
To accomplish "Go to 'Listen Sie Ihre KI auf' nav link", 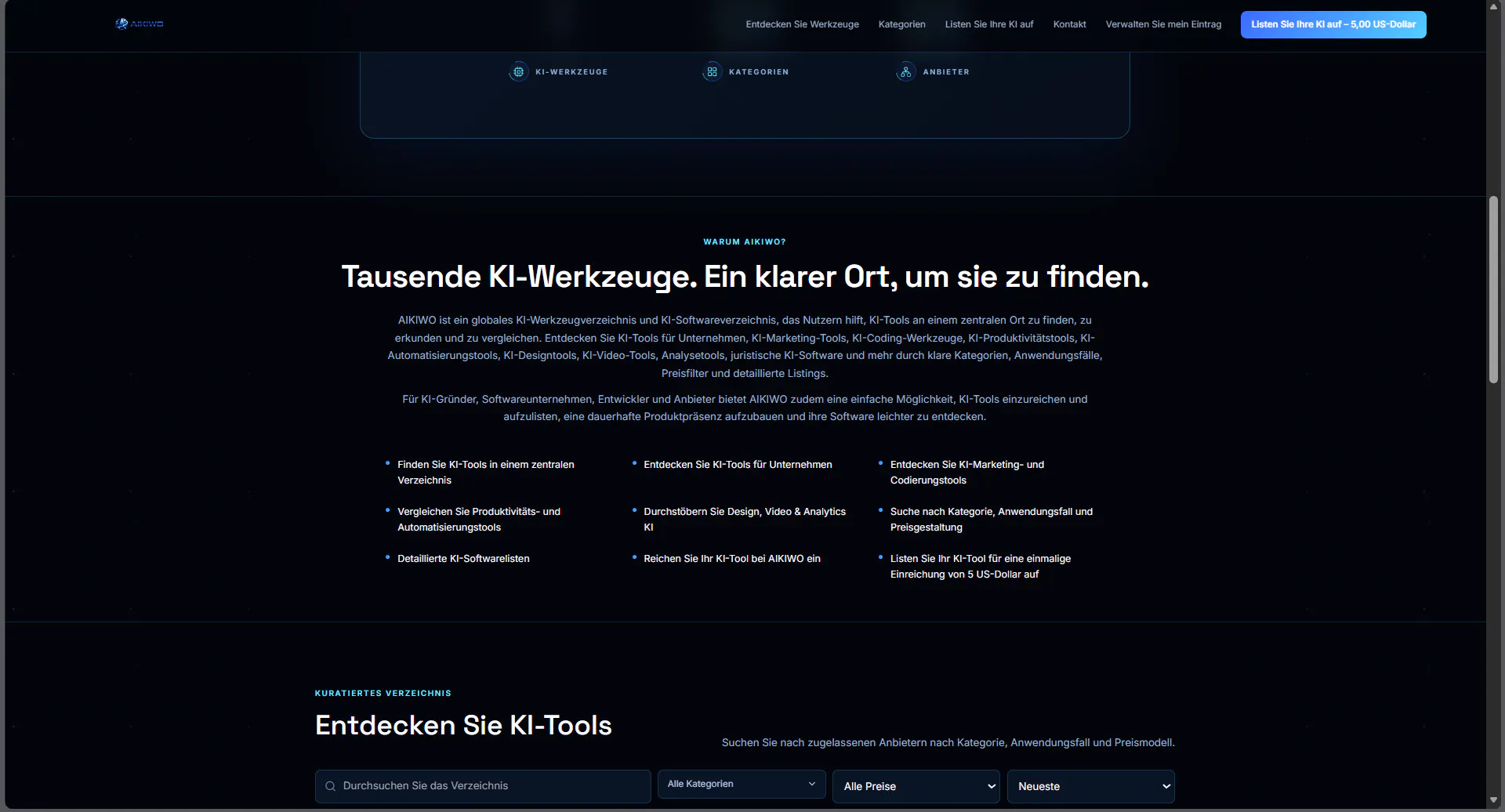I will tap(989, 24).
